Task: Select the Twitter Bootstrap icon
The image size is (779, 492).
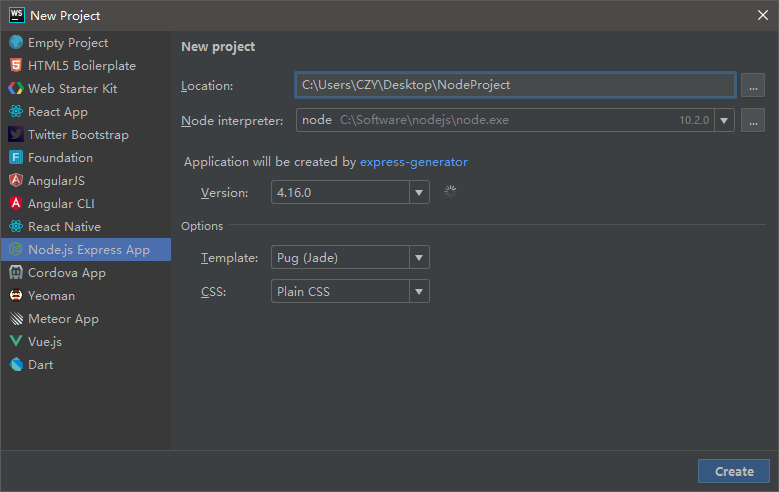Action: pos(16,135)
